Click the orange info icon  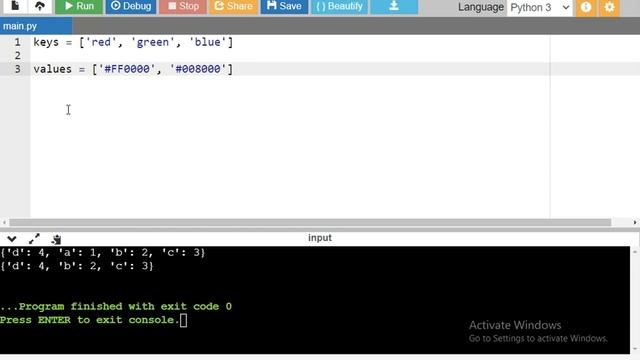click(x=586, y=7)
